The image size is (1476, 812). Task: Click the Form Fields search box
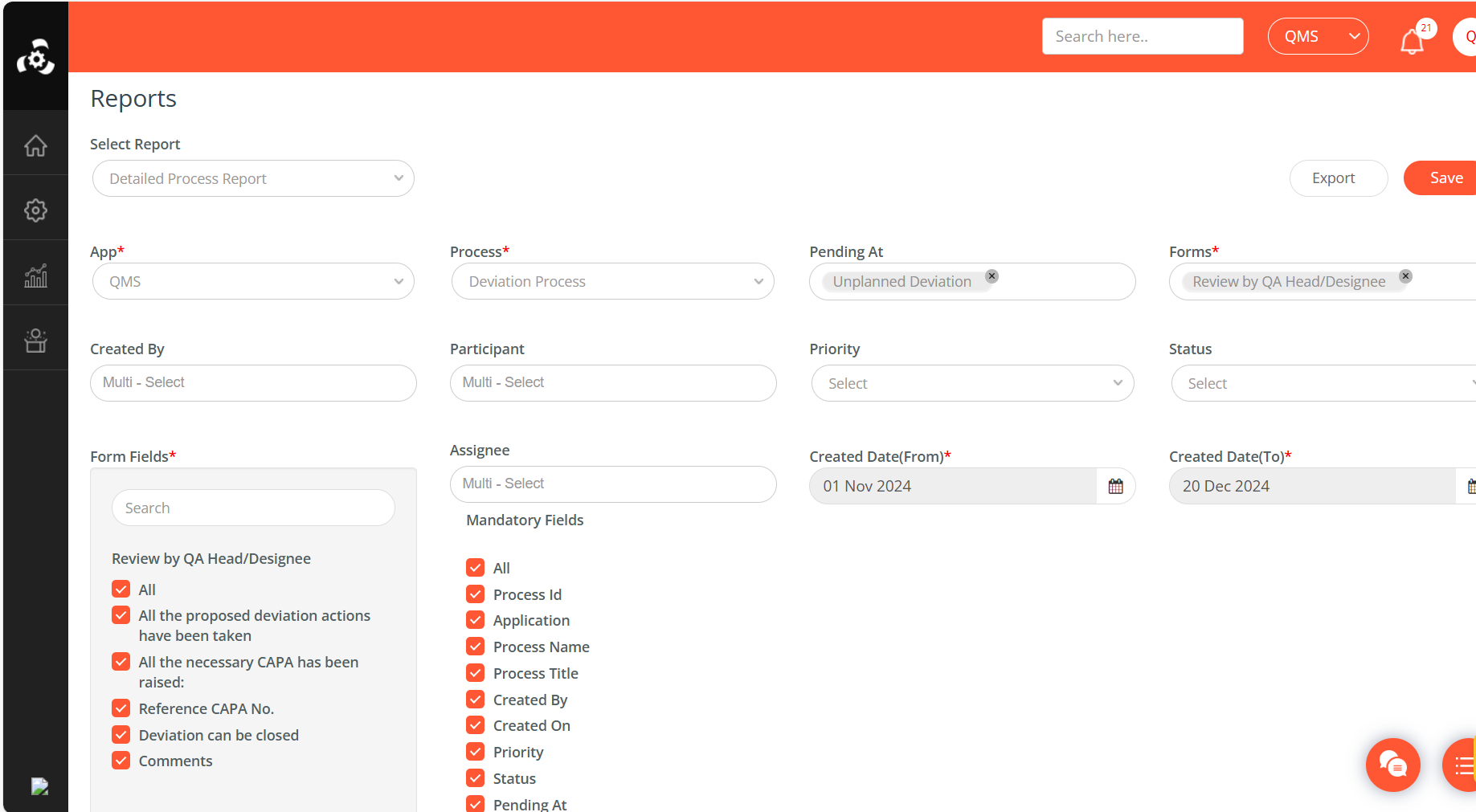[x=253, y=508]
